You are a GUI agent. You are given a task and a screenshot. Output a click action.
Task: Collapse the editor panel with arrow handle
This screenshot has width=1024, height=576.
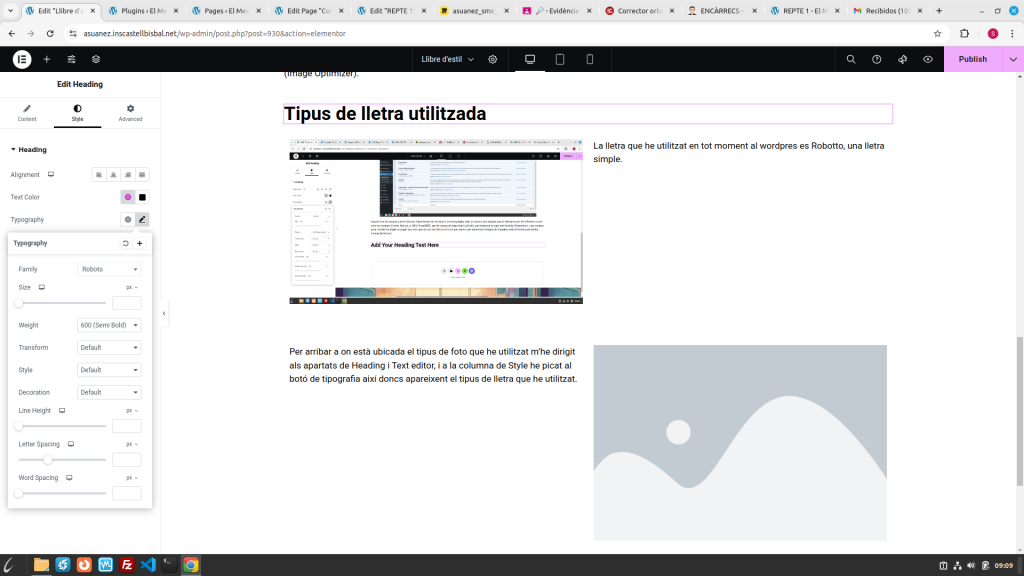point(164,313)
